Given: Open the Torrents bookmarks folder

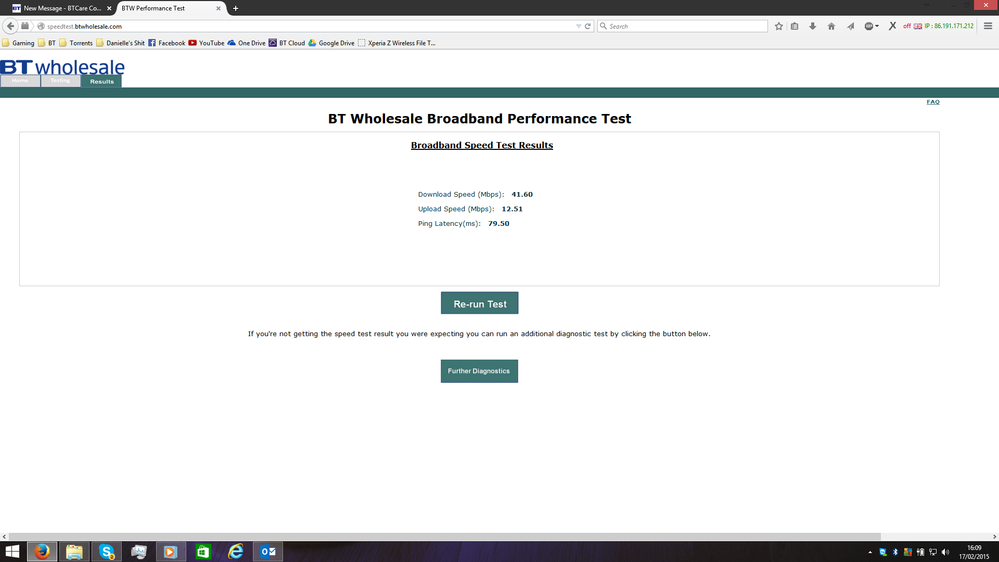Looking at the screenshot, I should tap(76, 43).
